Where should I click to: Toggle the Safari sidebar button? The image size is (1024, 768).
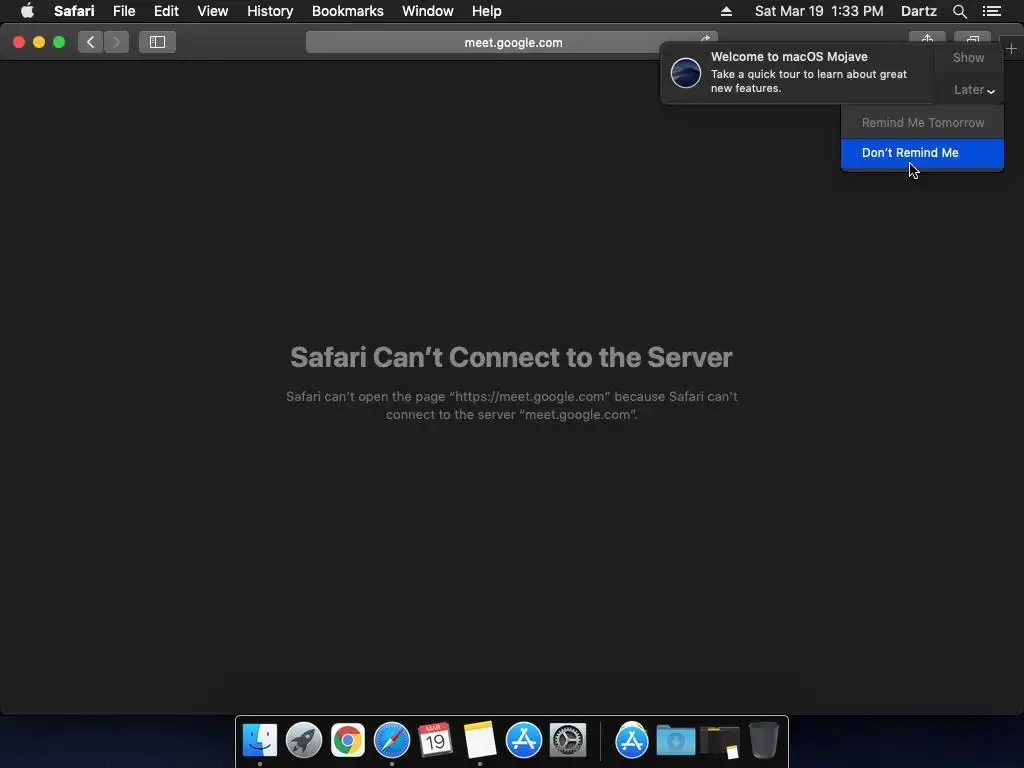click(157, 42)
